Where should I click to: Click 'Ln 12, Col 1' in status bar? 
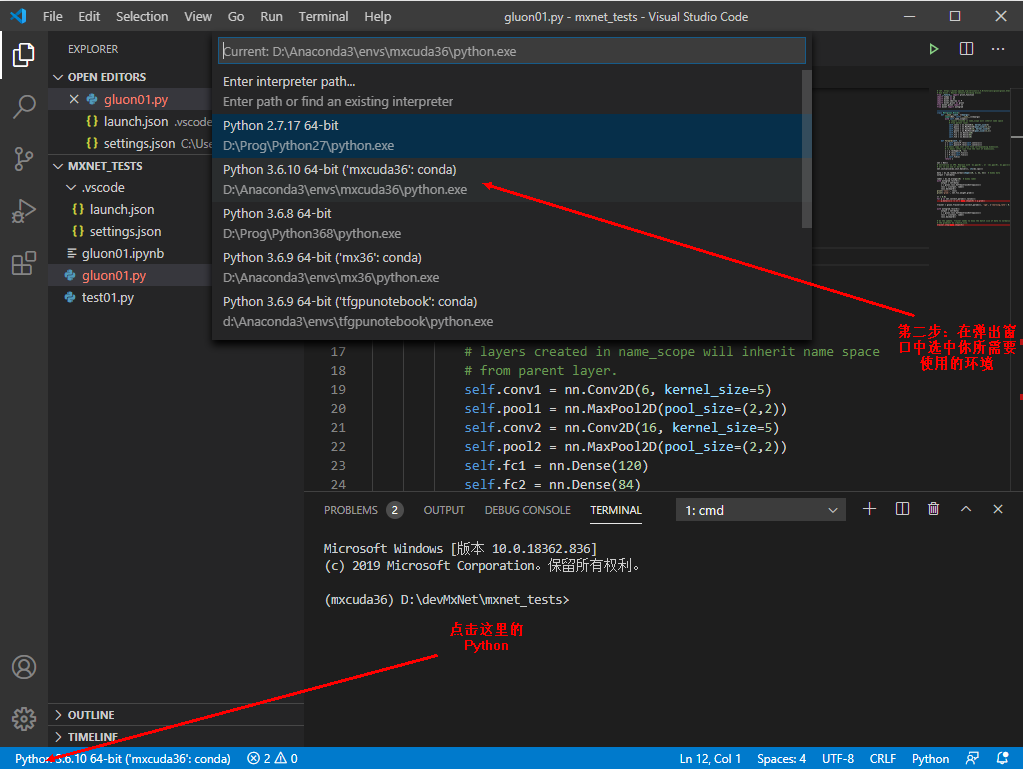710,758
